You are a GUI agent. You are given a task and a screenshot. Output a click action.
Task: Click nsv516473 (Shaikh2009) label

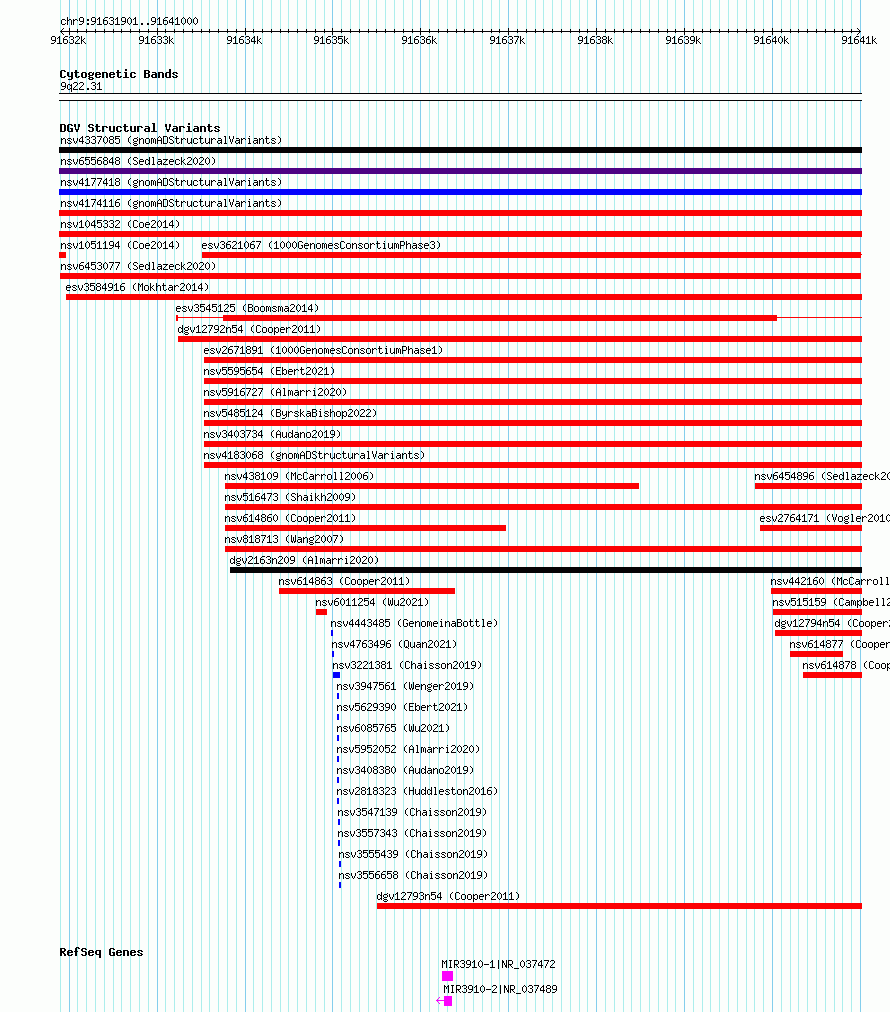coord(290,497)
